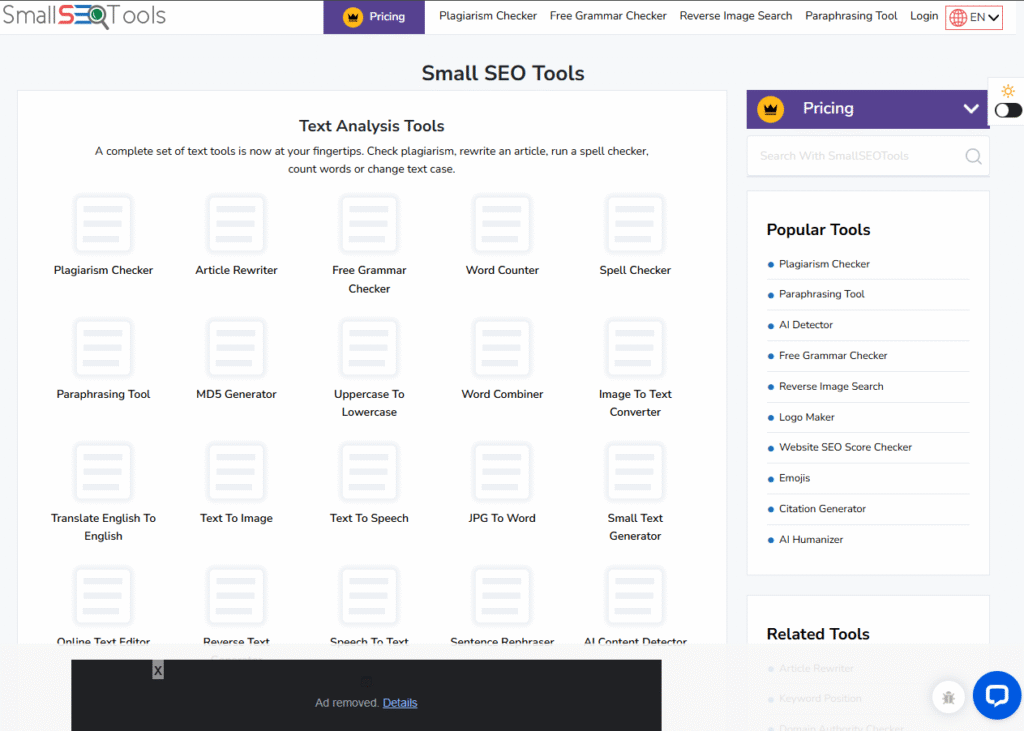Open Free Grammar Checker in top navigation
This screenshot has width=1024, height=731.
[608, 16]
